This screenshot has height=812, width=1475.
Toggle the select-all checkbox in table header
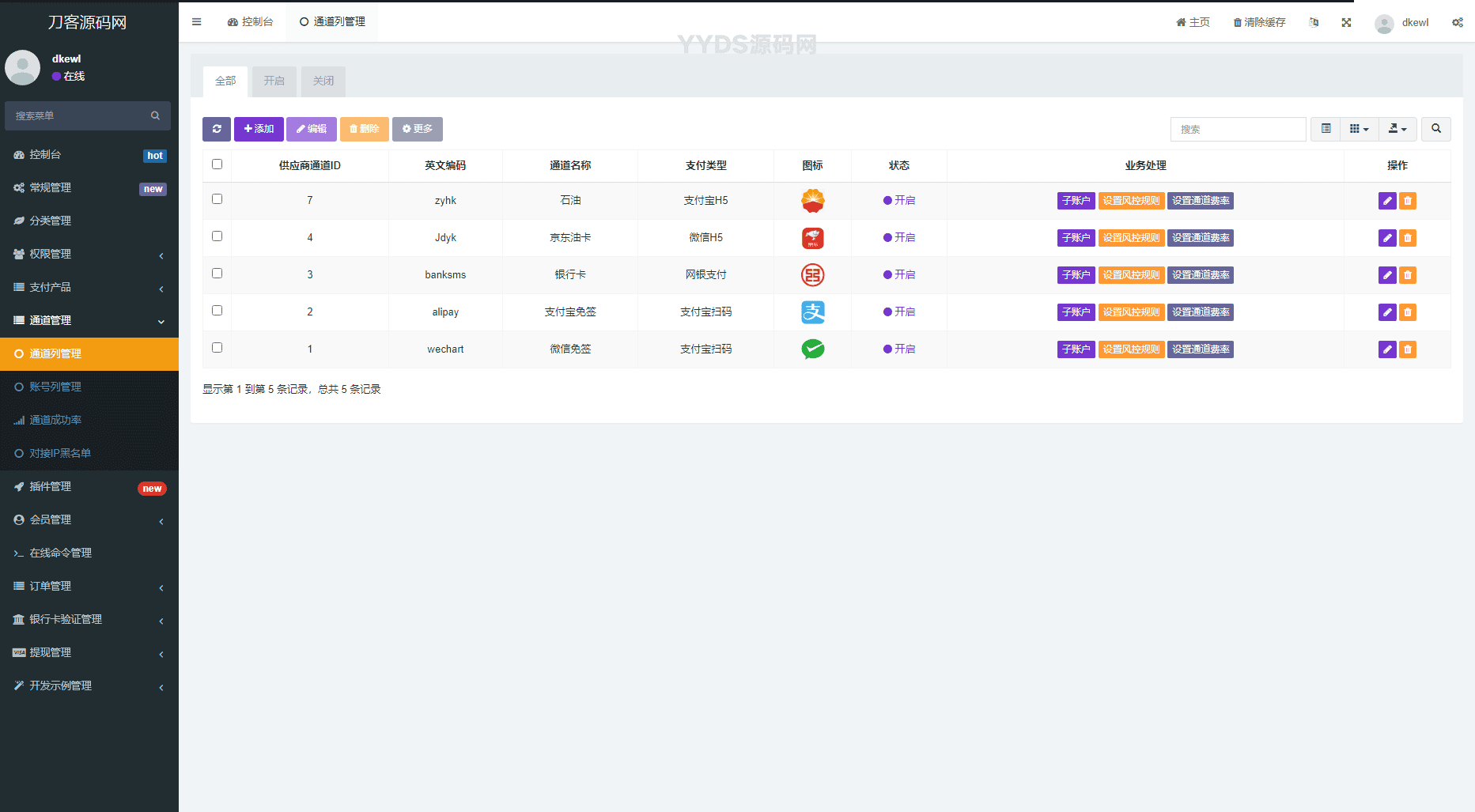[217, 164]
